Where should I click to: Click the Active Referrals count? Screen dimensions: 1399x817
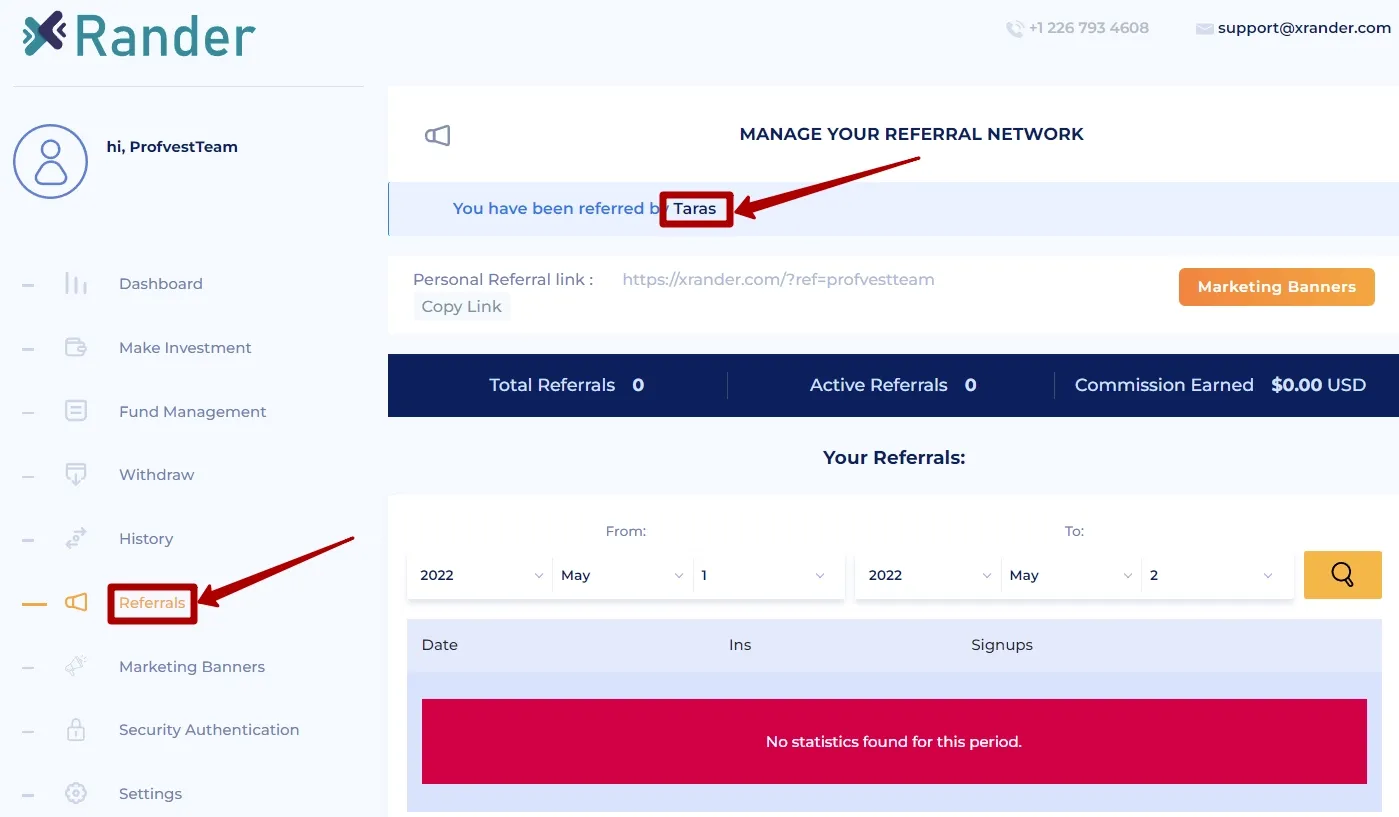point(970,385)
